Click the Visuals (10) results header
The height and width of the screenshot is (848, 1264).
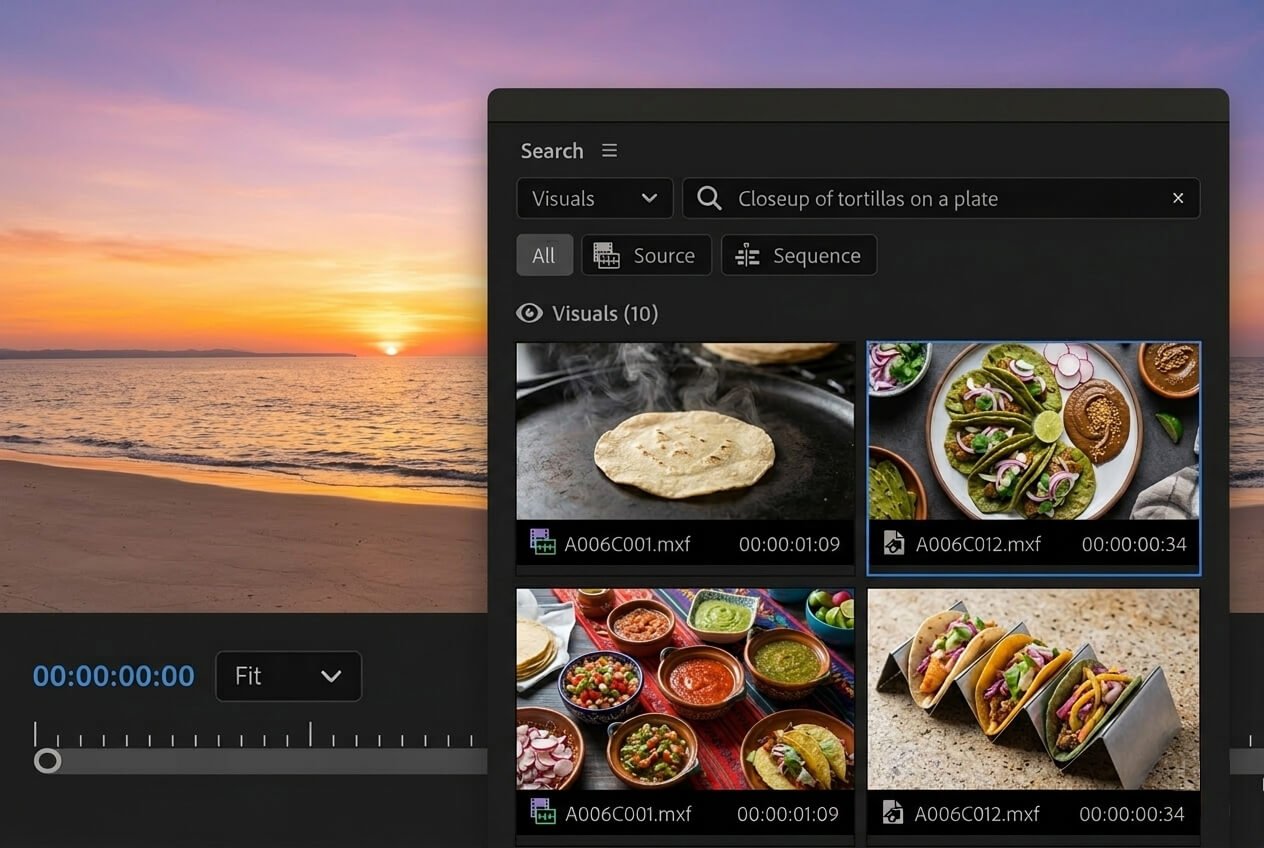point(605,313)
